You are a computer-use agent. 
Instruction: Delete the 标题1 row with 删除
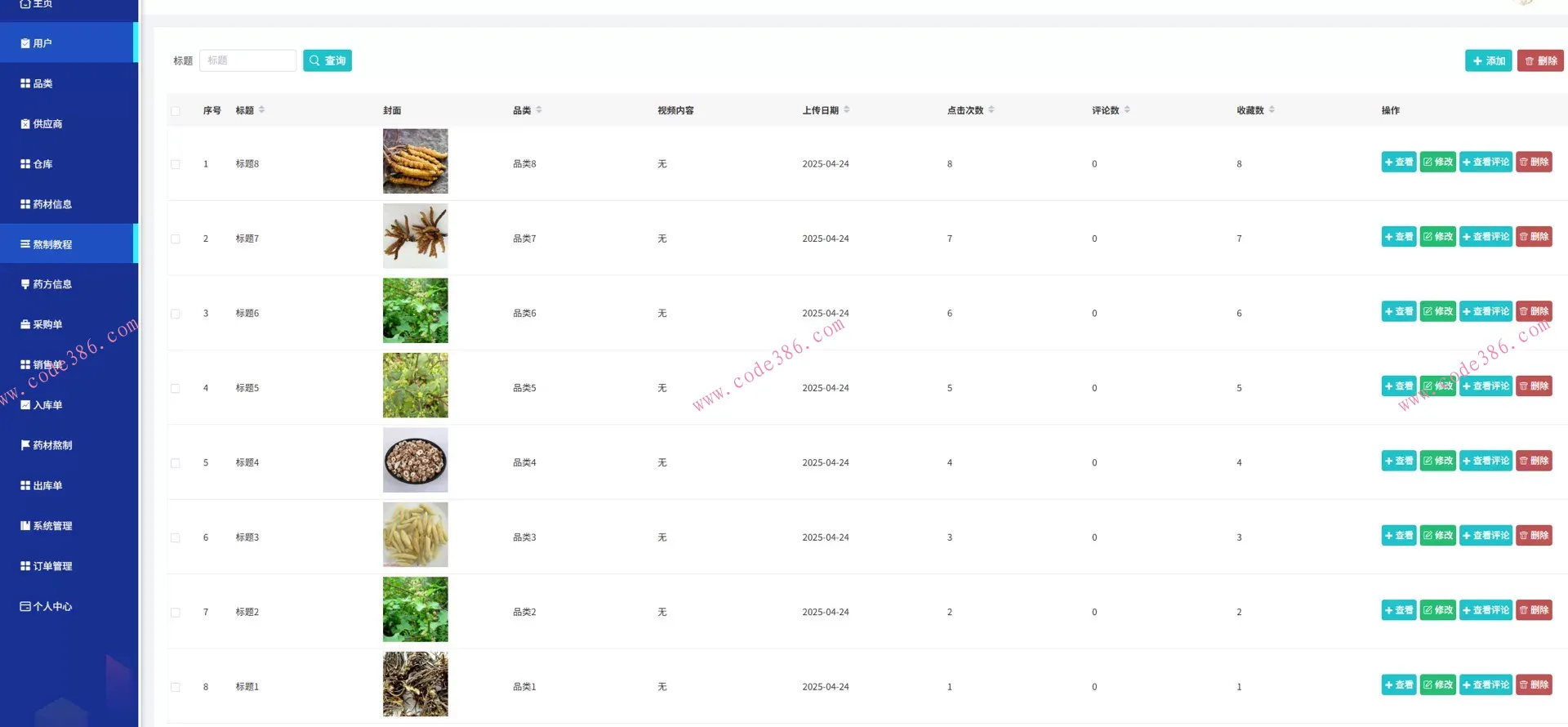click(x=1535, y=685)
